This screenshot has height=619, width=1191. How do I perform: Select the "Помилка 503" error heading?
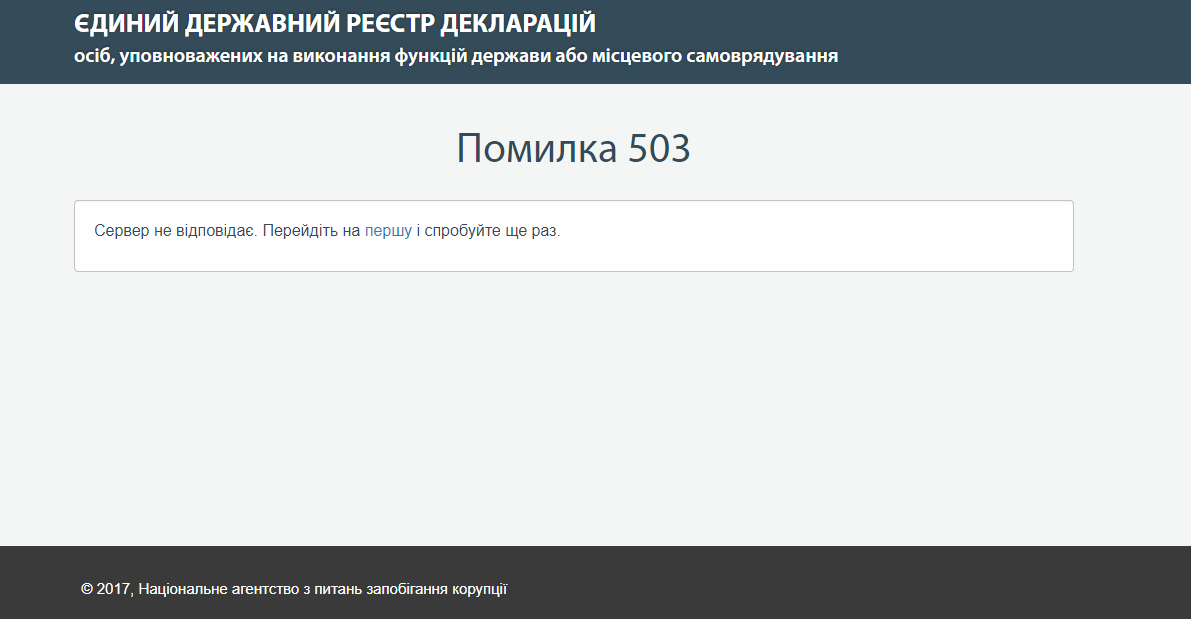[x=573, y=148]
